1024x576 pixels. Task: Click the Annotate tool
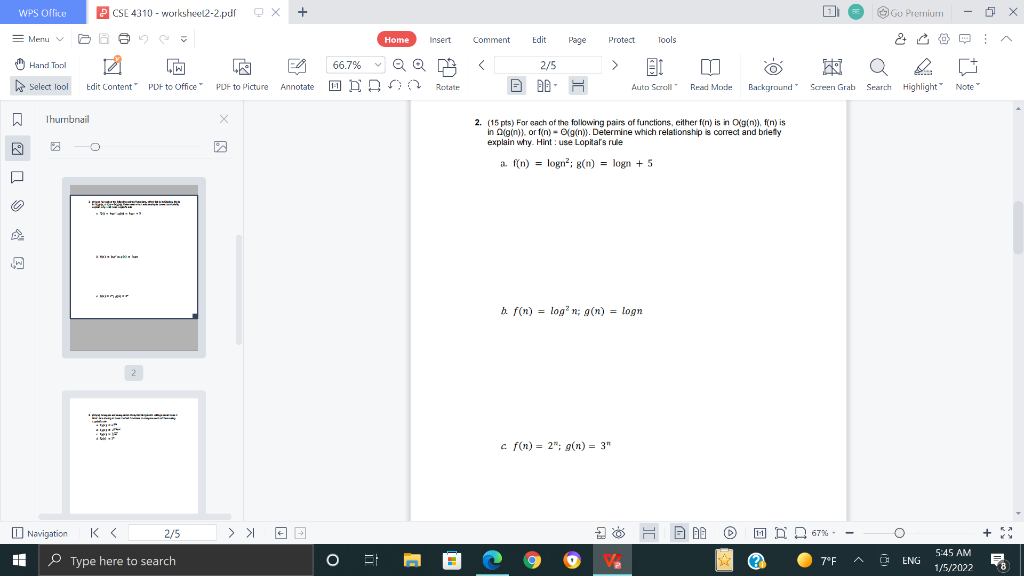[x=296, y=72]
